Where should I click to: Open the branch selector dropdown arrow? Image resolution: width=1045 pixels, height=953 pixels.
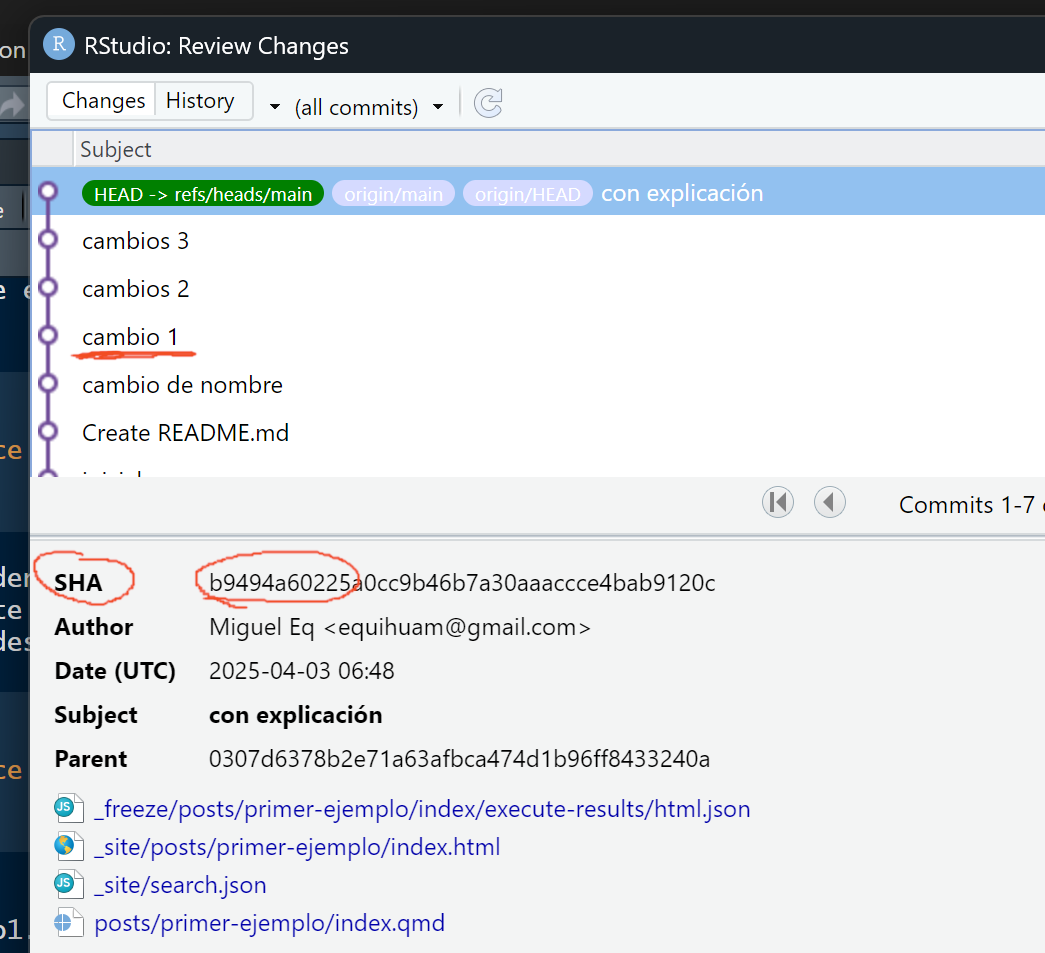[274, 107]
